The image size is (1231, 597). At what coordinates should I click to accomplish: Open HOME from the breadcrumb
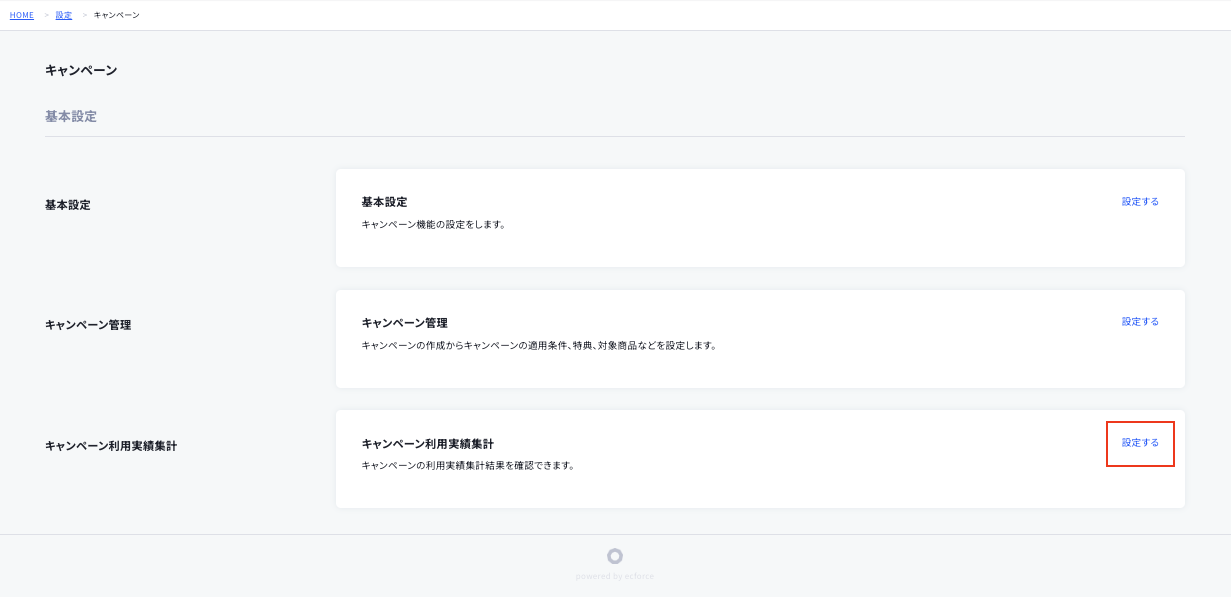pos(21,15)
